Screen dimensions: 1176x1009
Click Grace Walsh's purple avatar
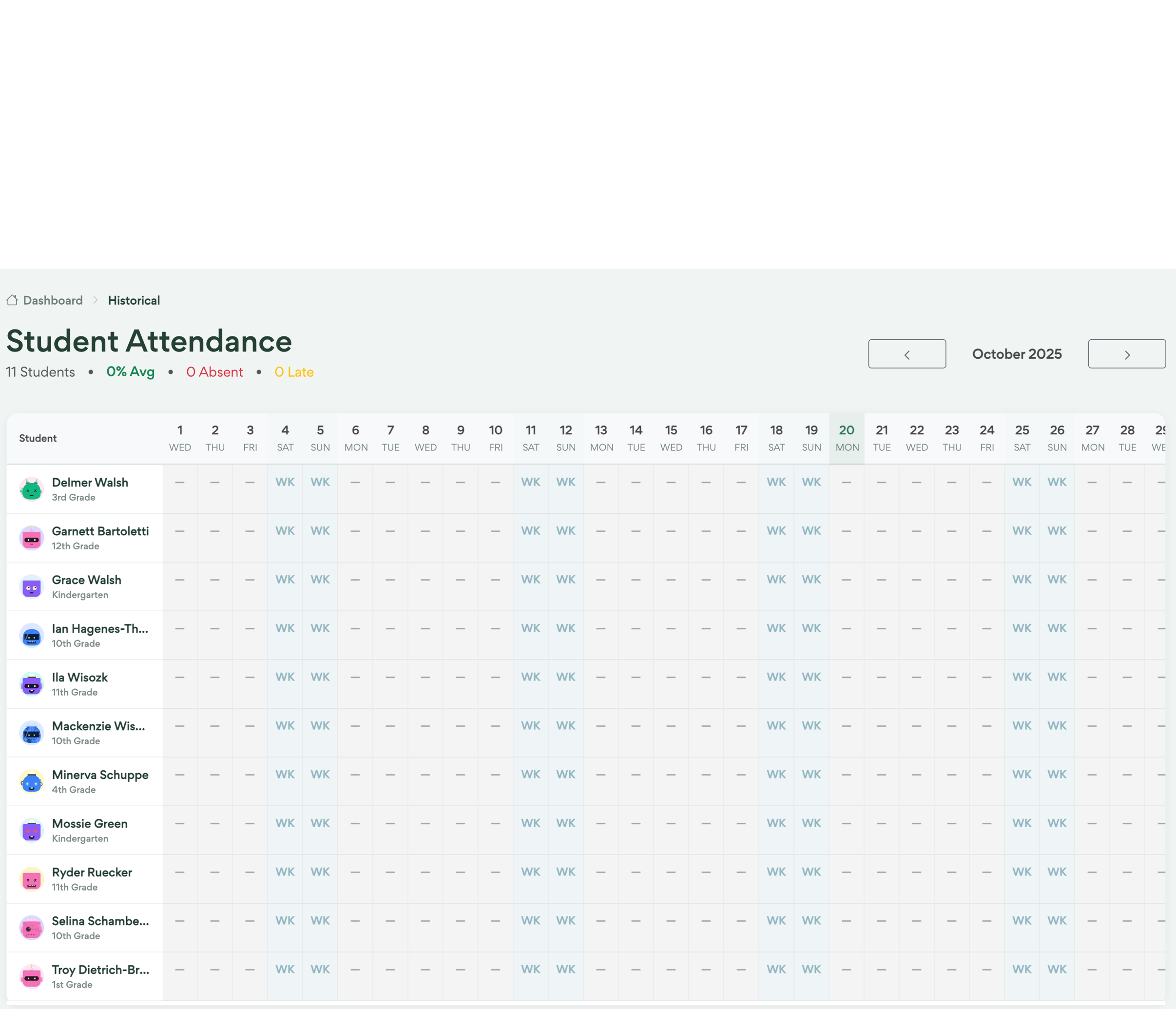click(32, 586)
